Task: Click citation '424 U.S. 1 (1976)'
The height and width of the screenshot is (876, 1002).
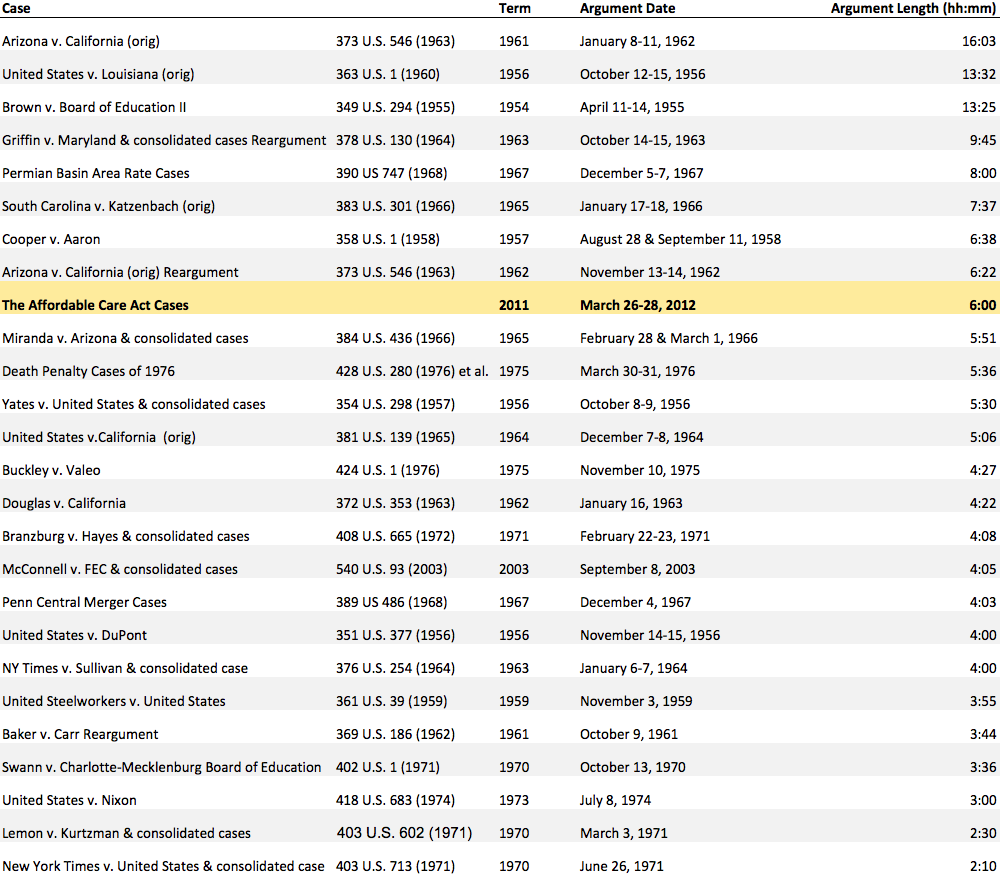Action: pos(388,470)
